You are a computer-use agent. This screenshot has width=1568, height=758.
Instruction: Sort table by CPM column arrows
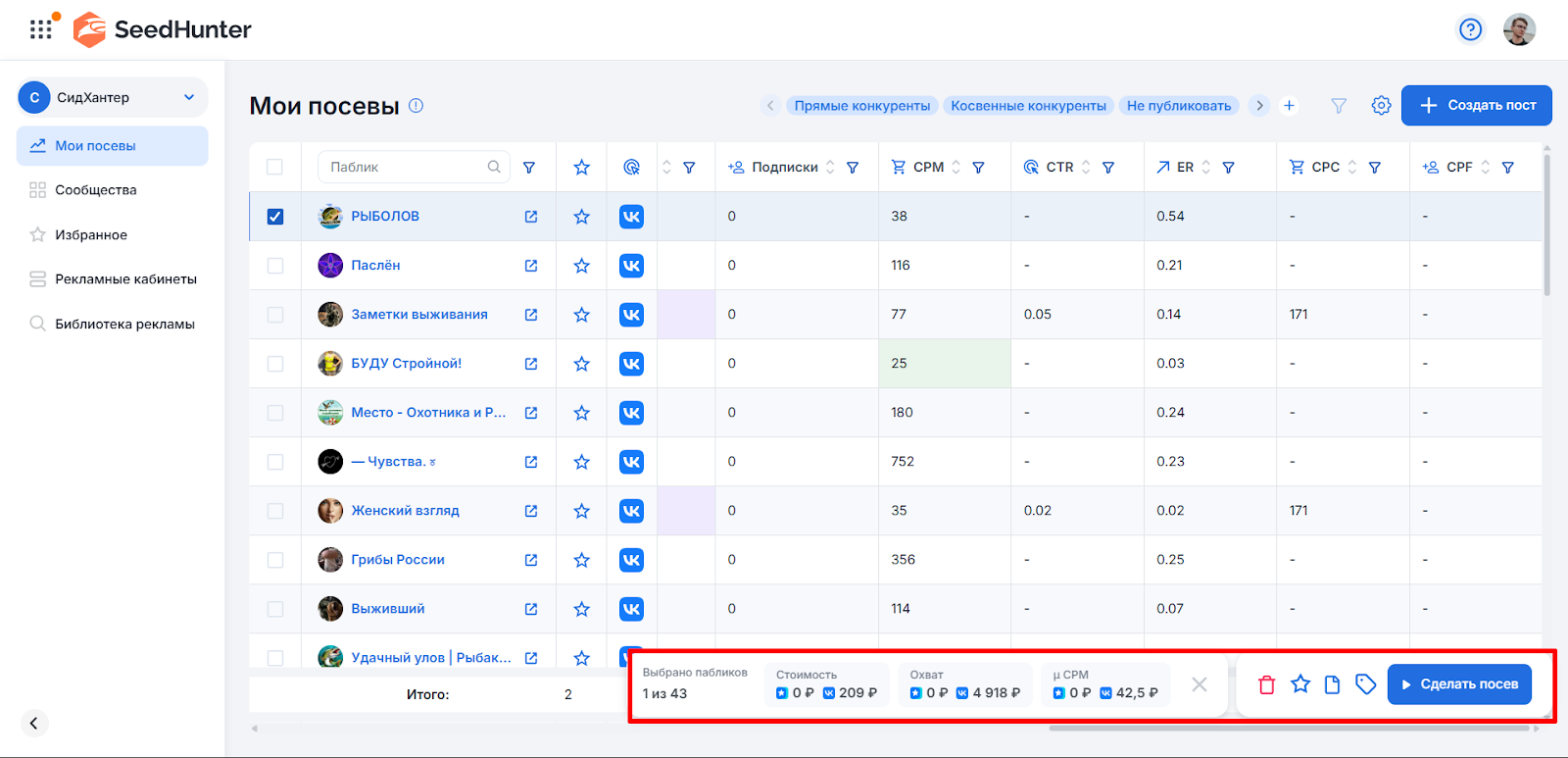coord(956,168)
